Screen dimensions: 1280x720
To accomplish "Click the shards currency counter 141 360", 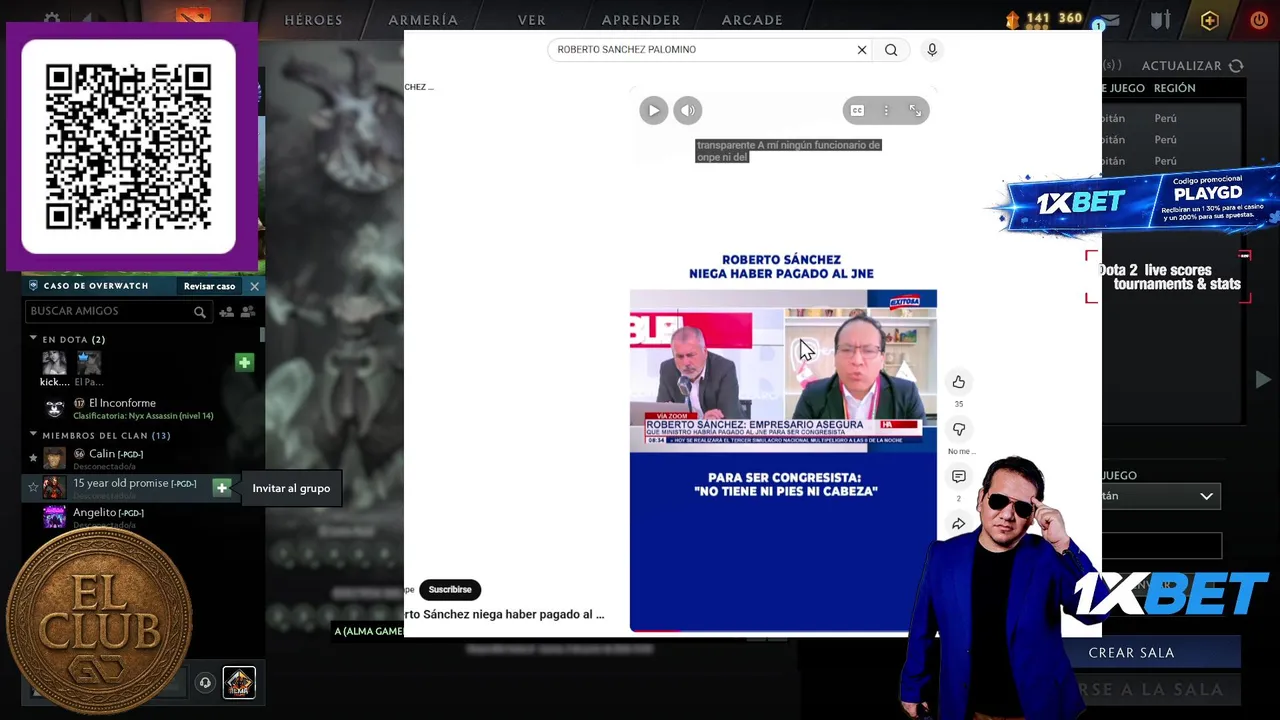I will click(x=1044, y=19).
